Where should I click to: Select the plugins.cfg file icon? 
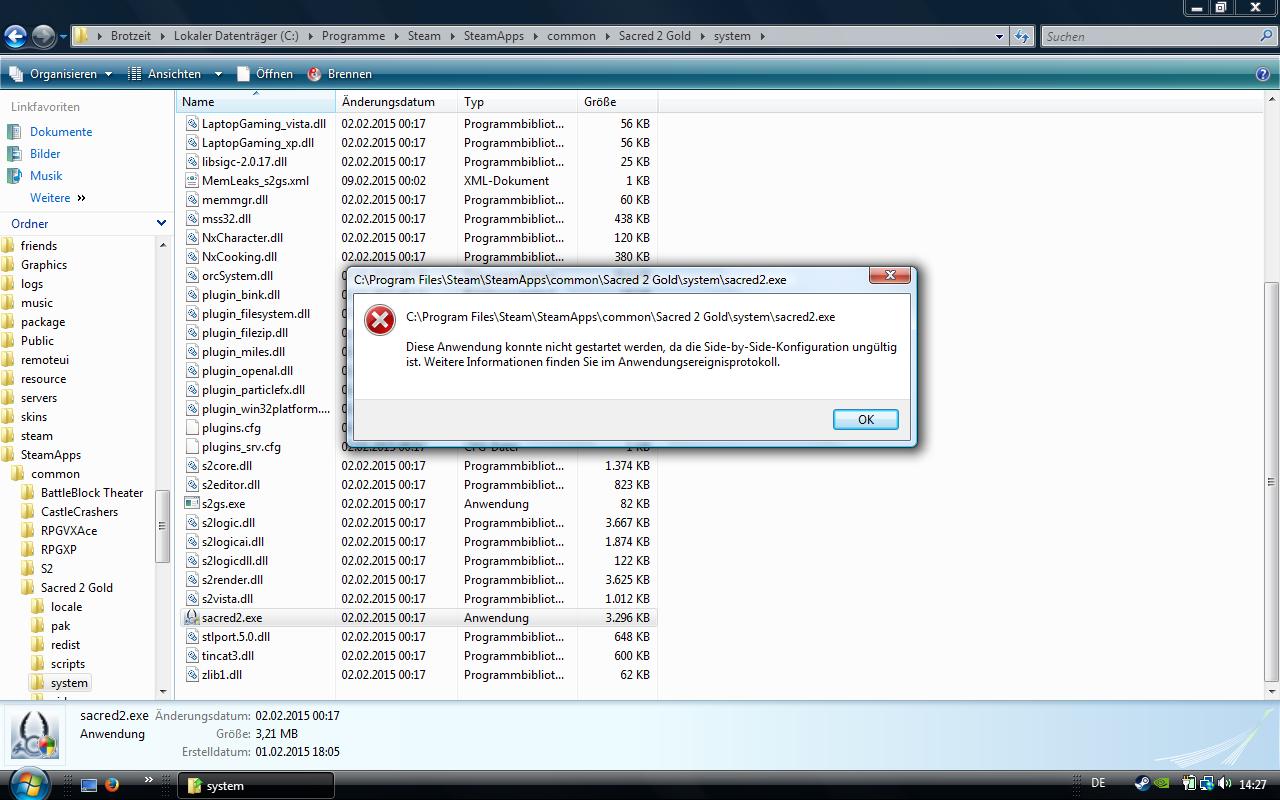192,428
